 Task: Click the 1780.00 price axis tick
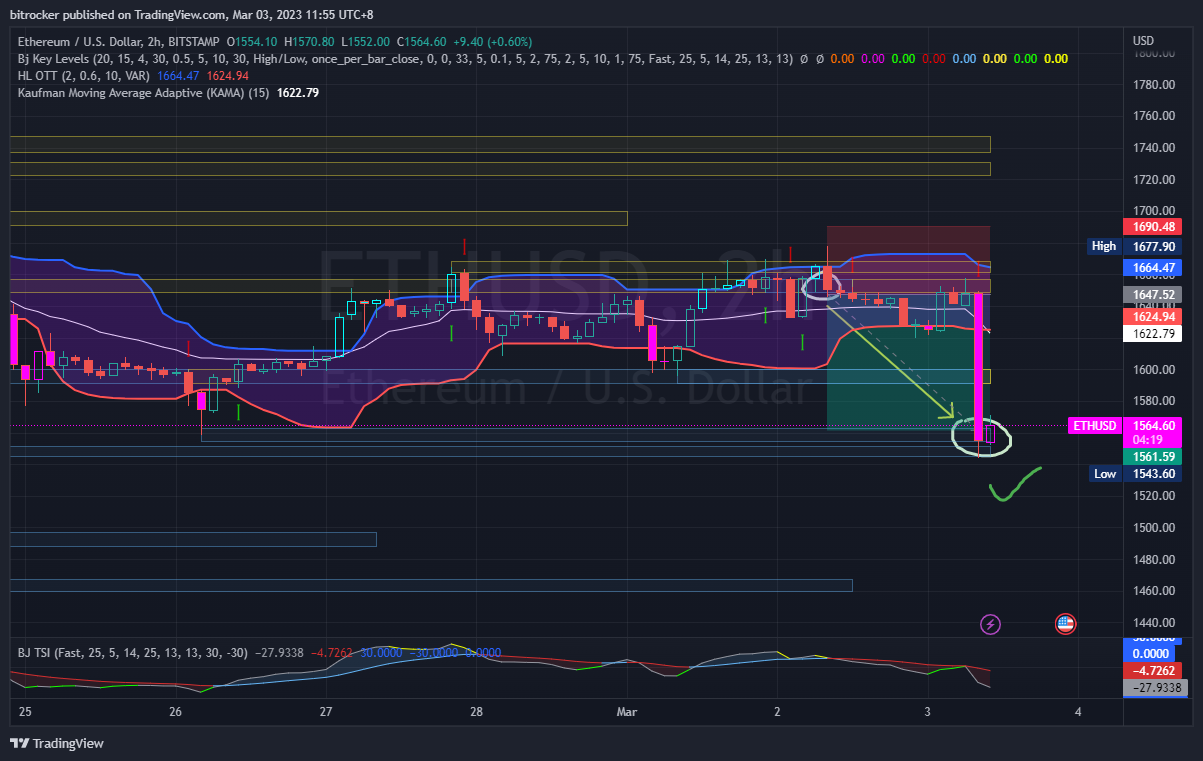pos(1153,85)
